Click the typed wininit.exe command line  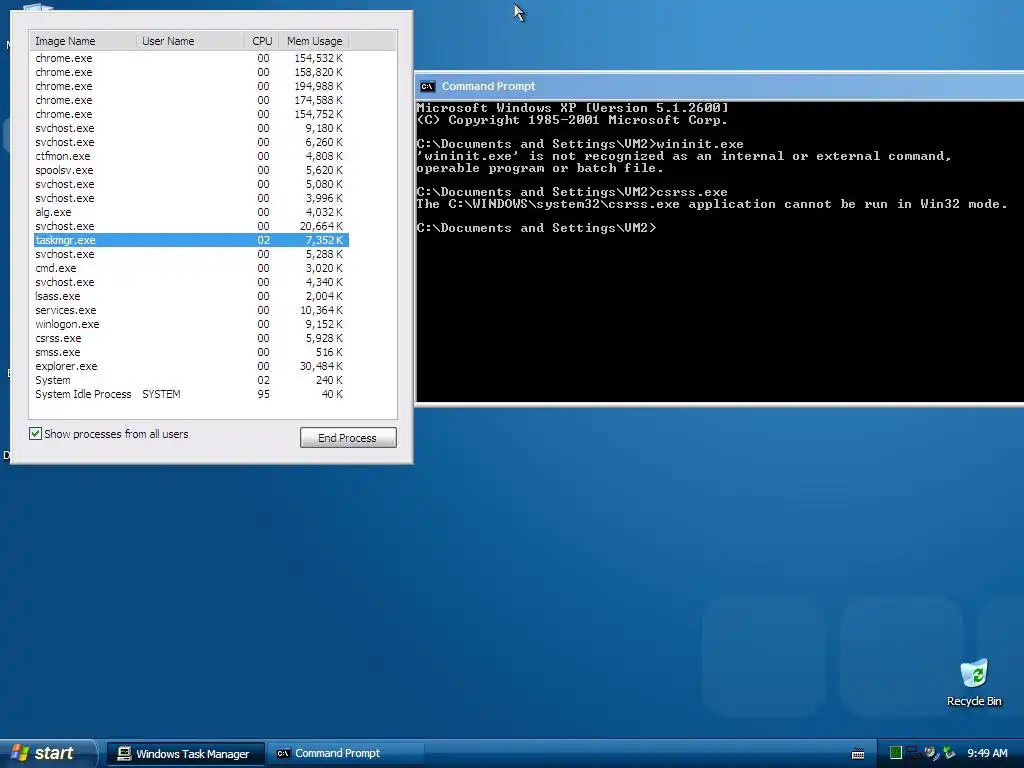pos(580,144)
